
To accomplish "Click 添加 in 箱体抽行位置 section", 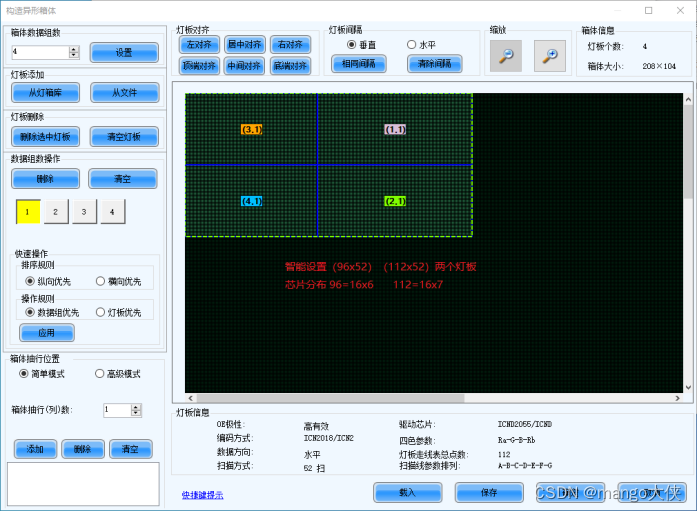I will (x=35, y=449).
